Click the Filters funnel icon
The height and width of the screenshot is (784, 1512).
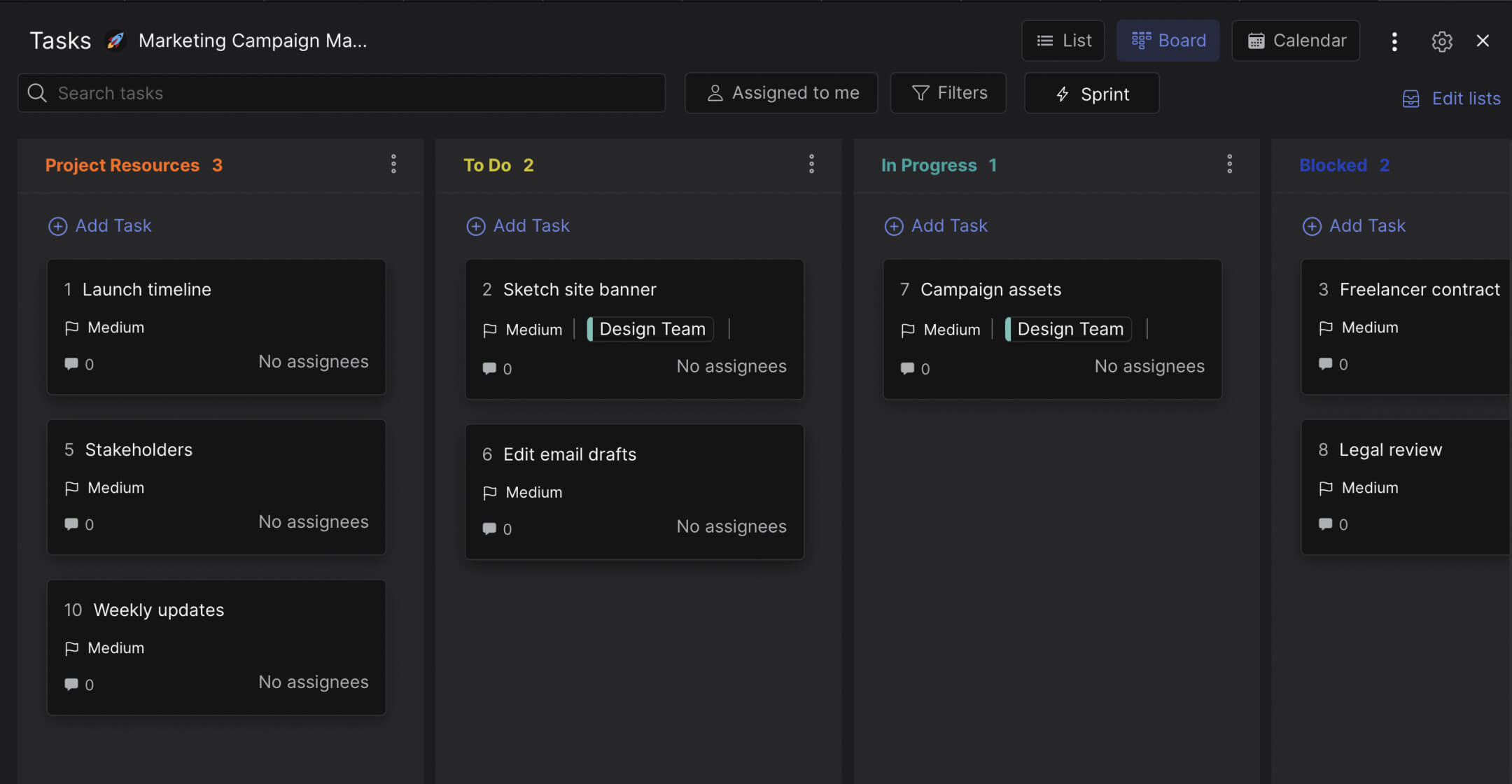click(x=920, y=92)
